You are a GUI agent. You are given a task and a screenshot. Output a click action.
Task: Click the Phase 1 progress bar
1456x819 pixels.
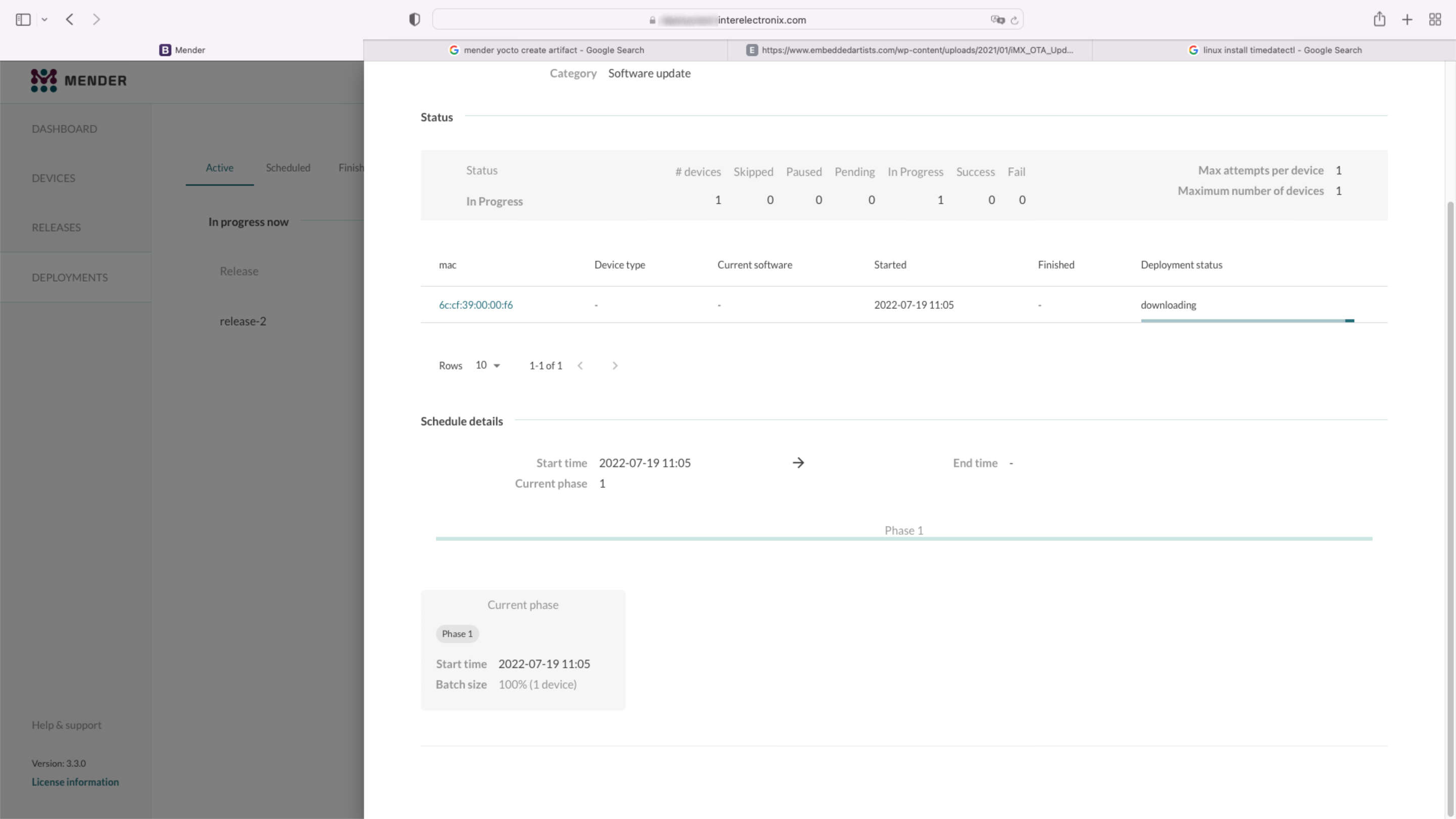pyautogui.click(x=903, y=540)
